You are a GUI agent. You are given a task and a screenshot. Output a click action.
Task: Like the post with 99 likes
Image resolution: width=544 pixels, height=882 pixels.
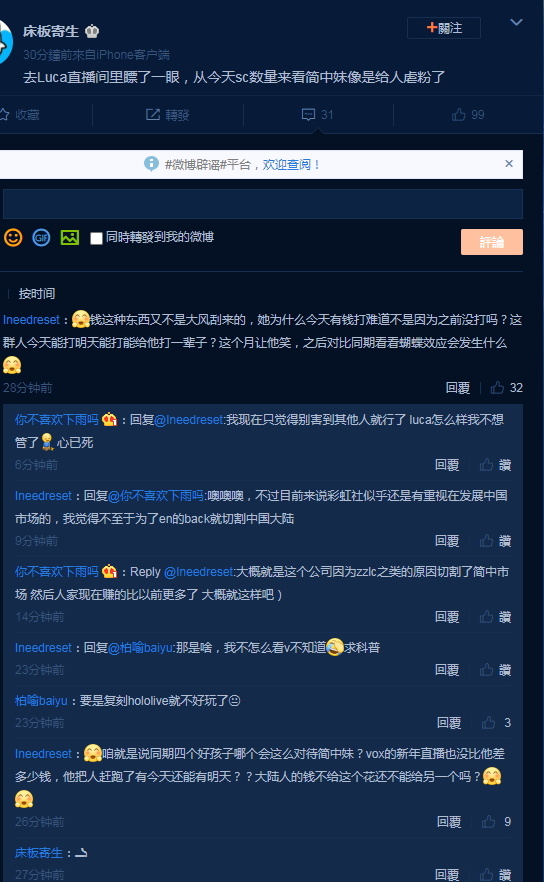point(468,115)
